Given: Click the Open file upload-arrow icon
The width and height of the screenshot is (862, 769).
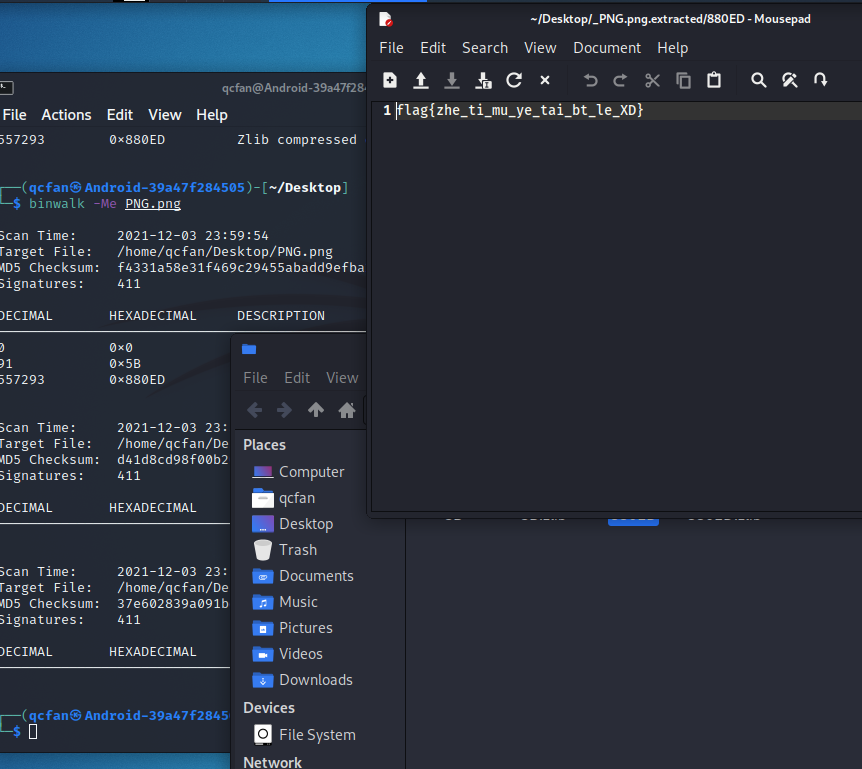Looking at the screenshot, I should [421, 80].
